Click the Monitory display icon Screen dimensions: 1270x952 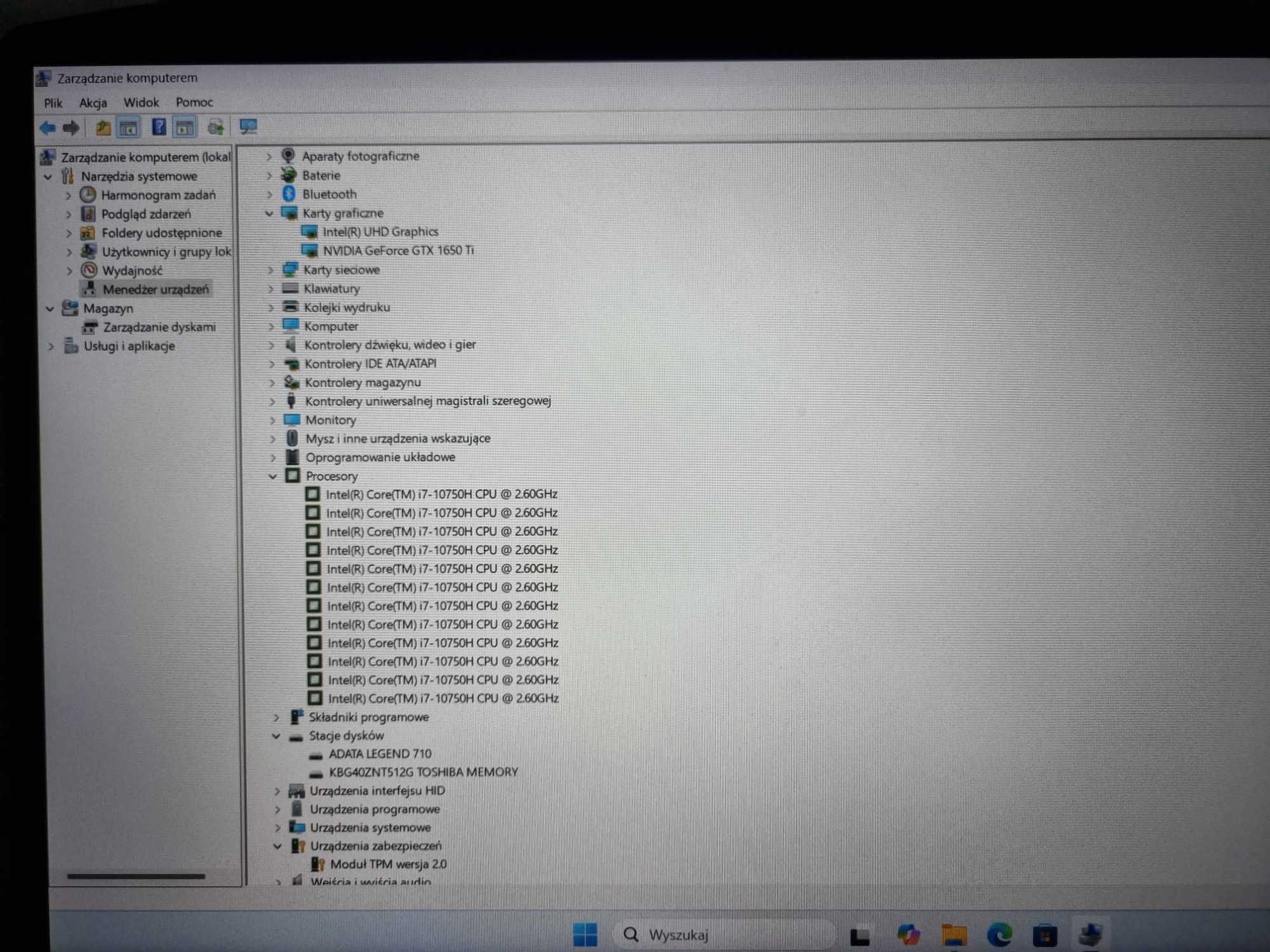tap(292, 420)
